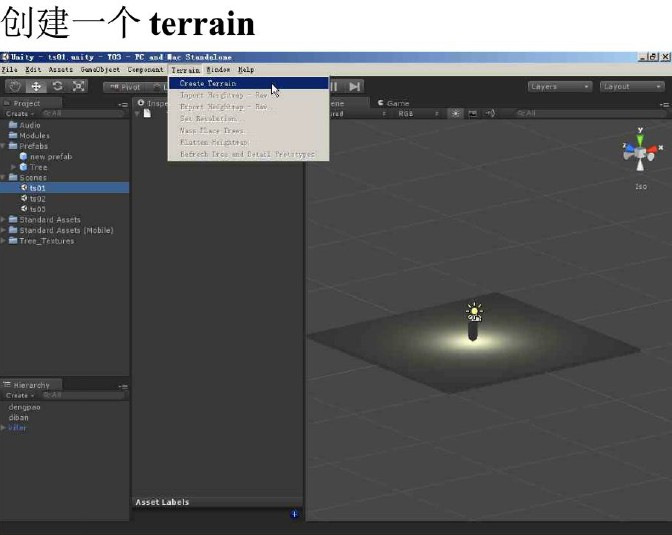Open the Layout dropdown
Viewport: 672px width, 535px height.
tap(632, 87)
